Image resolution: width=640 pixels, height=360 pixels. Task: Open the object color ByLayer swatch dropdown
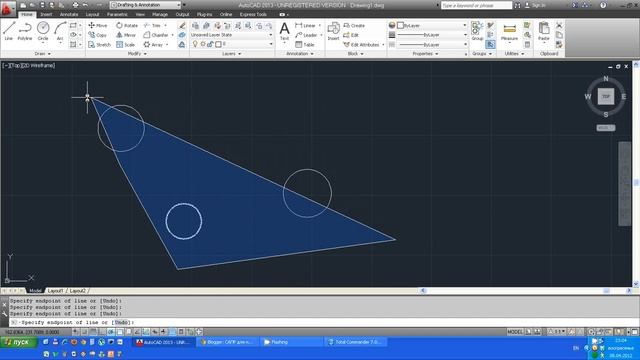(432, 25)
